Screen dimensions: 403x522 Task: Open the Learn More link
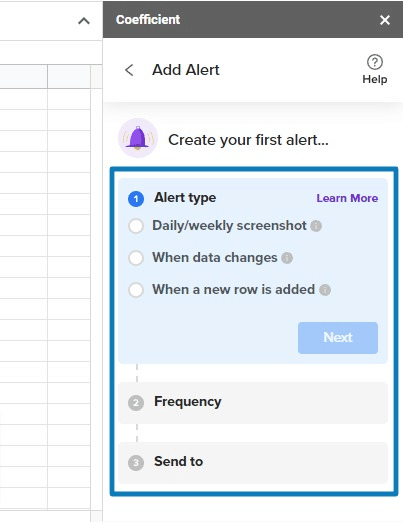tap(347, 198)
